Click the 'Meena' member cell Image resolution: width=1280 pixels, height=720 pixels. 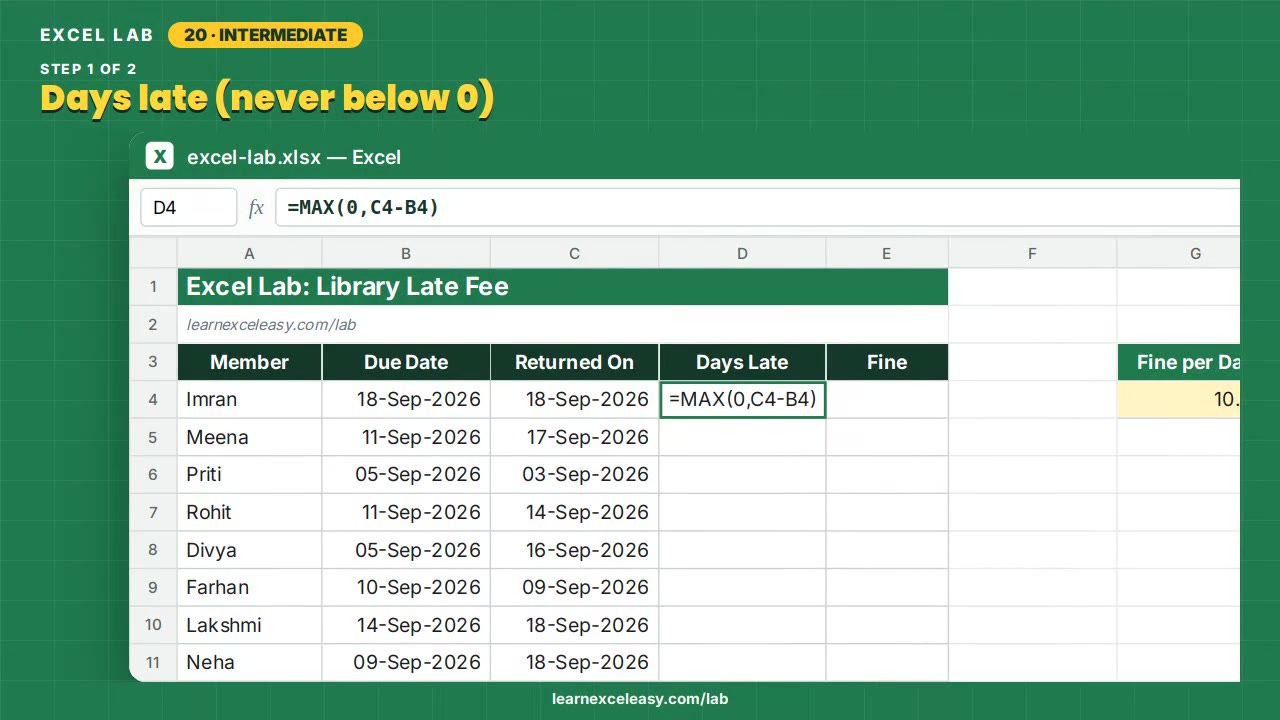(x=249, y=437)
